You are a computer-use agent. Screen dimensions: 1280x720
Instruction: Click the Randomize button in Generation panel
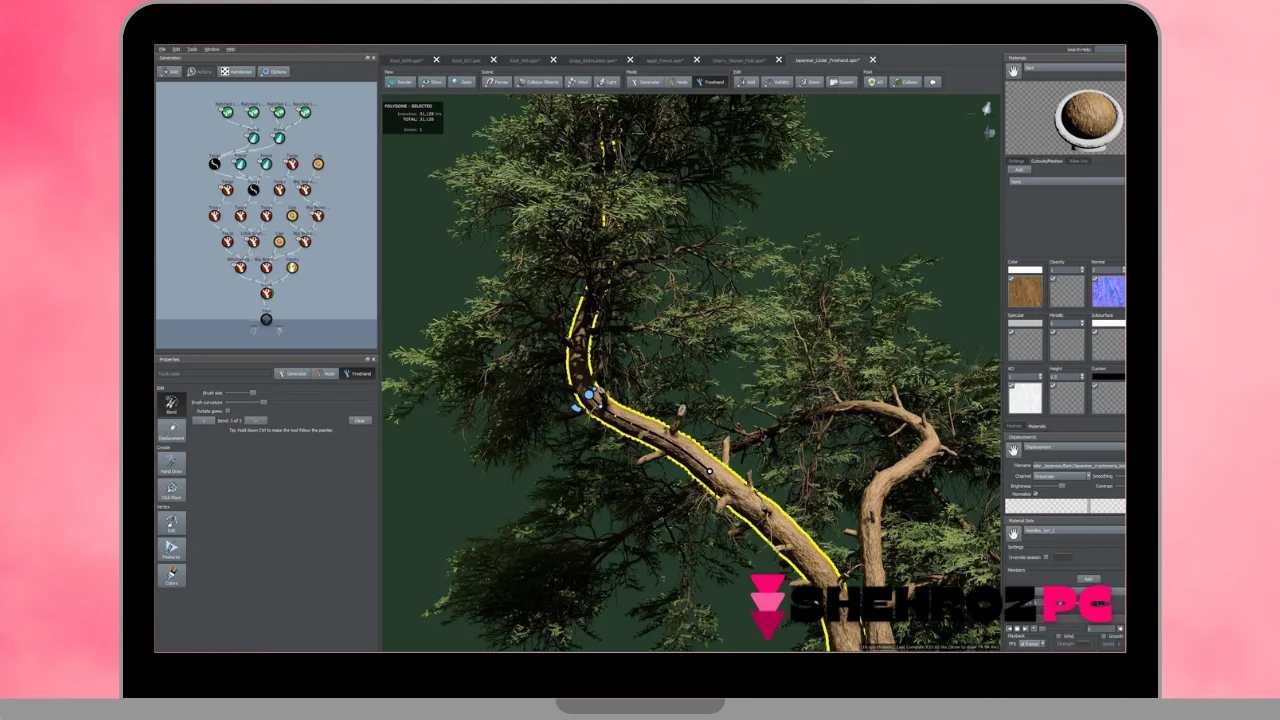tap(237, 72)
